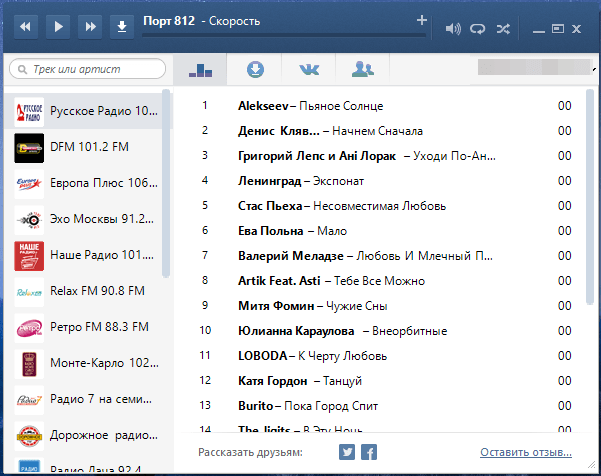The height and width of the screenshot is (476, 601).
Task: Play Денис Кляв… – Начнем Сначала
Action: point(381,131)
